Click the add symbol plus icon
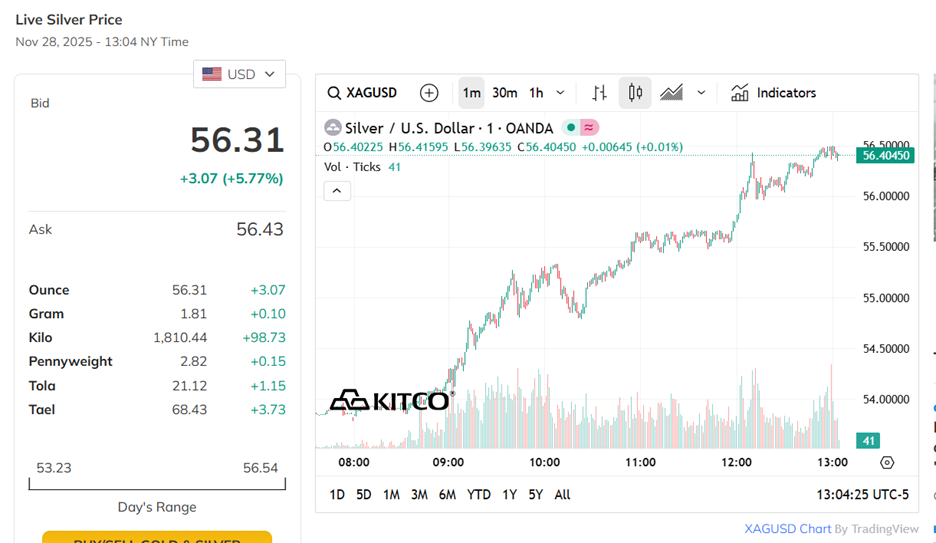This screenshot has width=936, height=543. point(429,93)
